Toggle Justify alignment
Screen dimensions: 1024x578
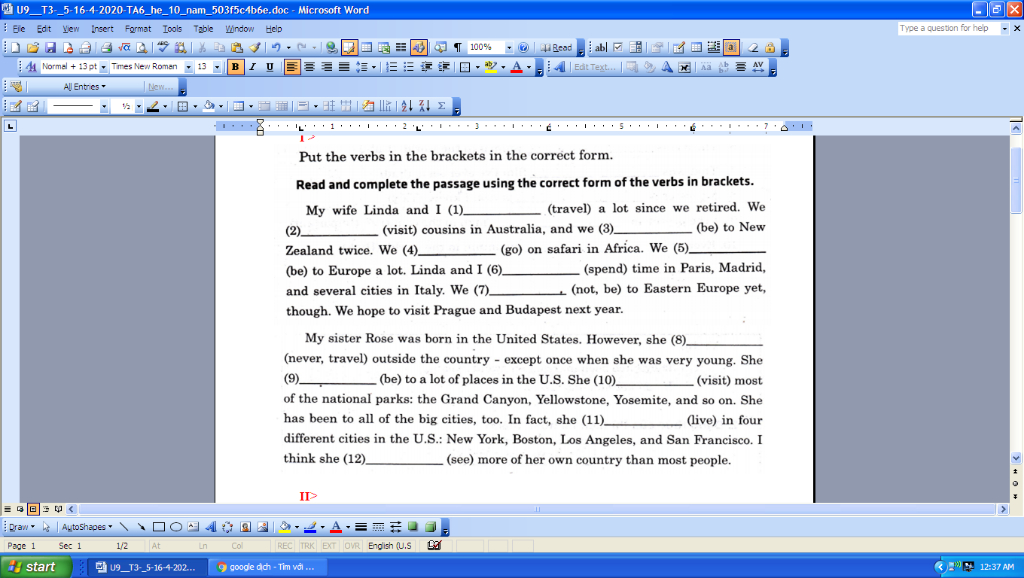coord(344,67)
